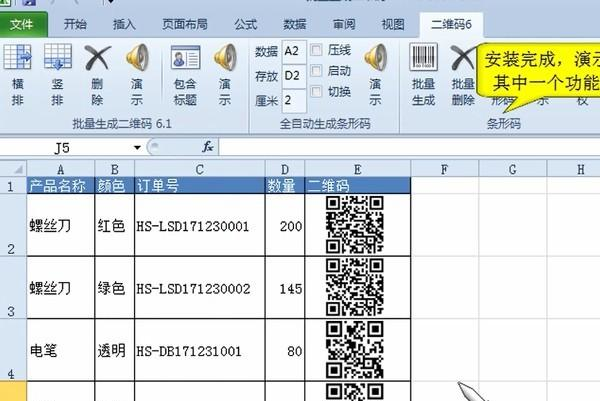Click the 数量 header cell
This screenshot has height=401, width=600.
click(285, 186)
